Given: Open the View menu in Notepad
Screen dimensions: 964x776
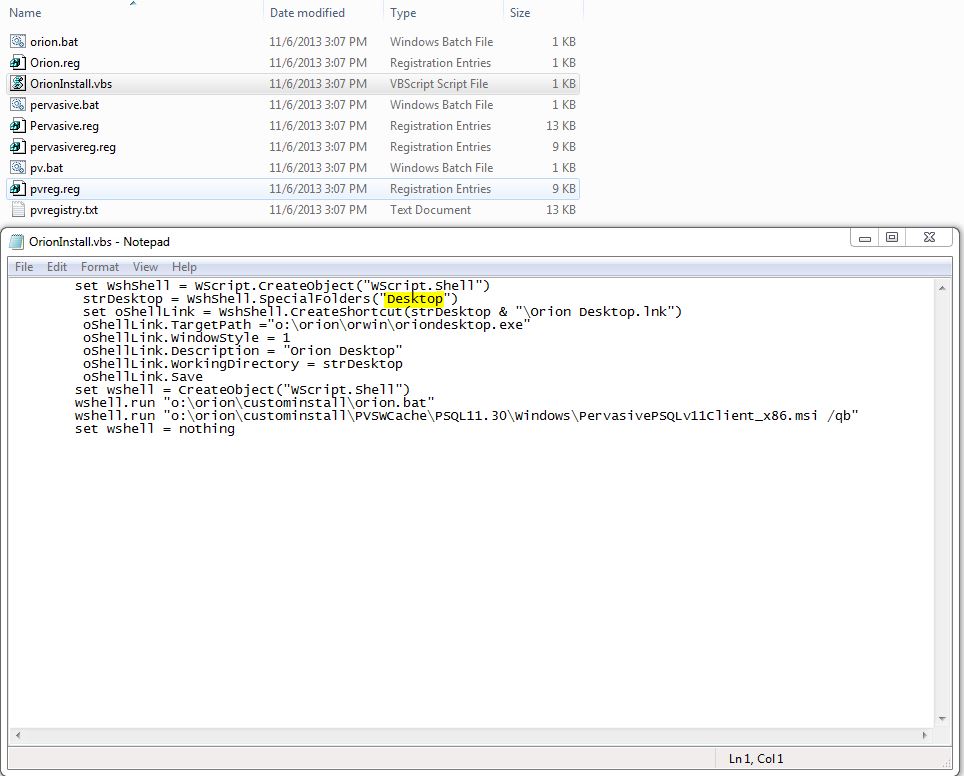Looking at the screenshot, I should pyautogui.click(x=145, y=267).
